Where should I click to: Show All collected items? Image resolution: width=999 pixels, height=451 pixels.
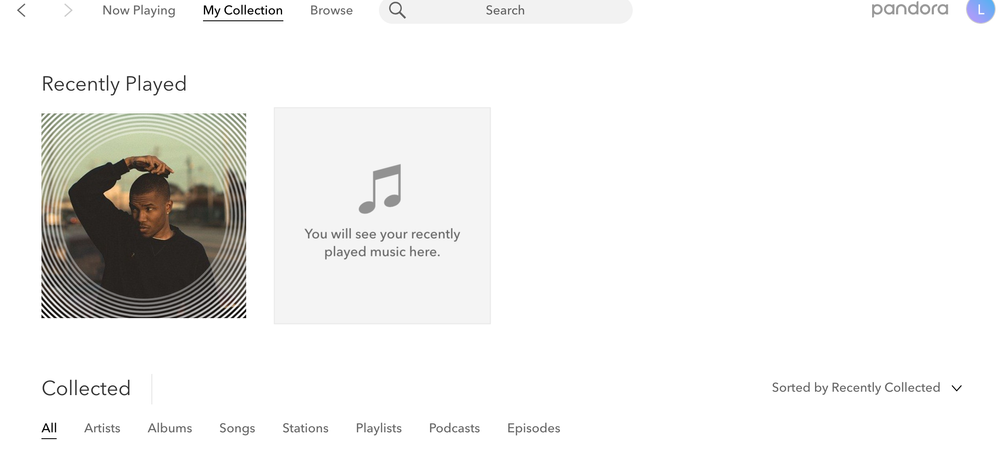(49, 428)
